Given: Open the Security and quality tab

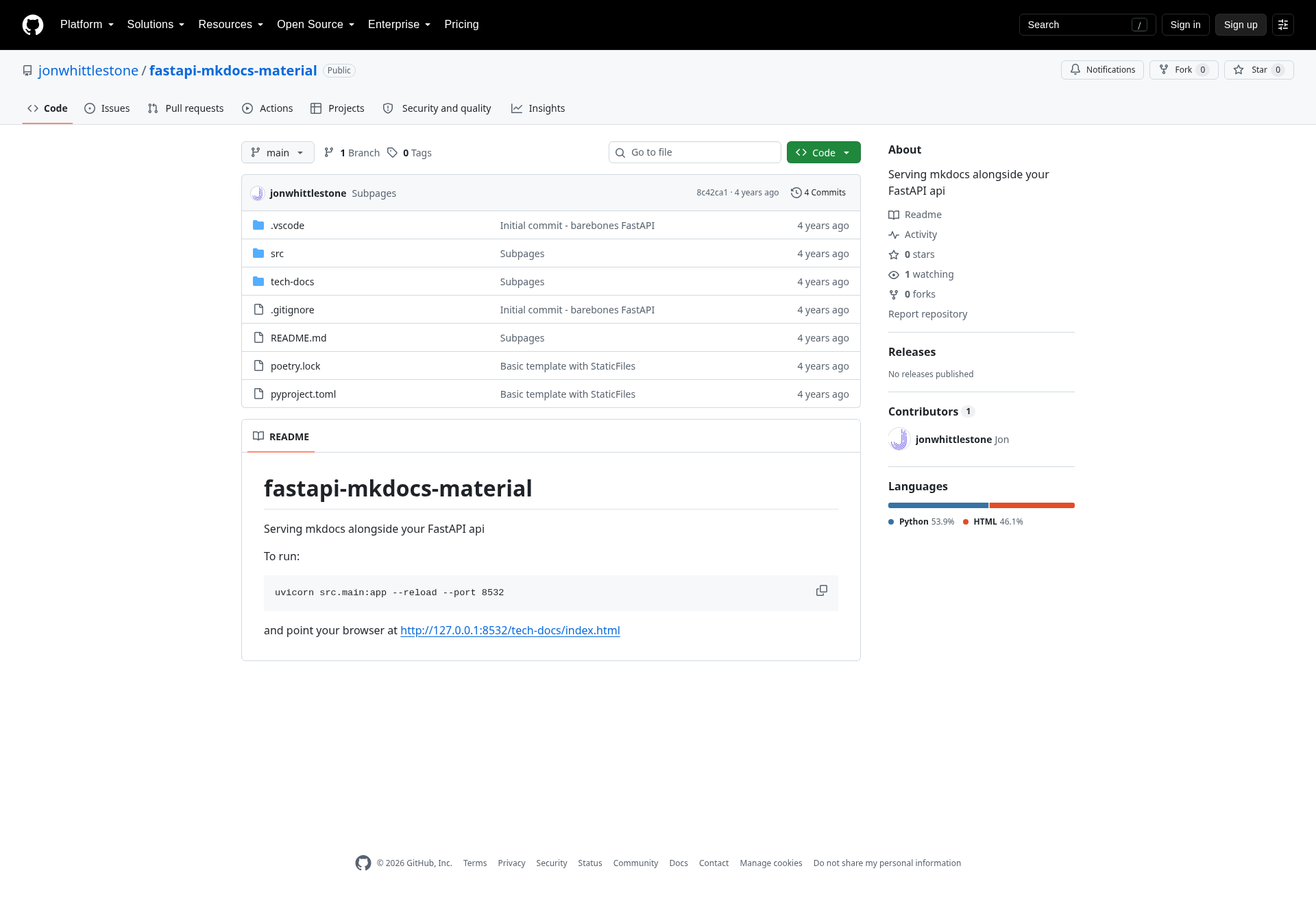Looking at the screenshot, I should pos(437,108).
